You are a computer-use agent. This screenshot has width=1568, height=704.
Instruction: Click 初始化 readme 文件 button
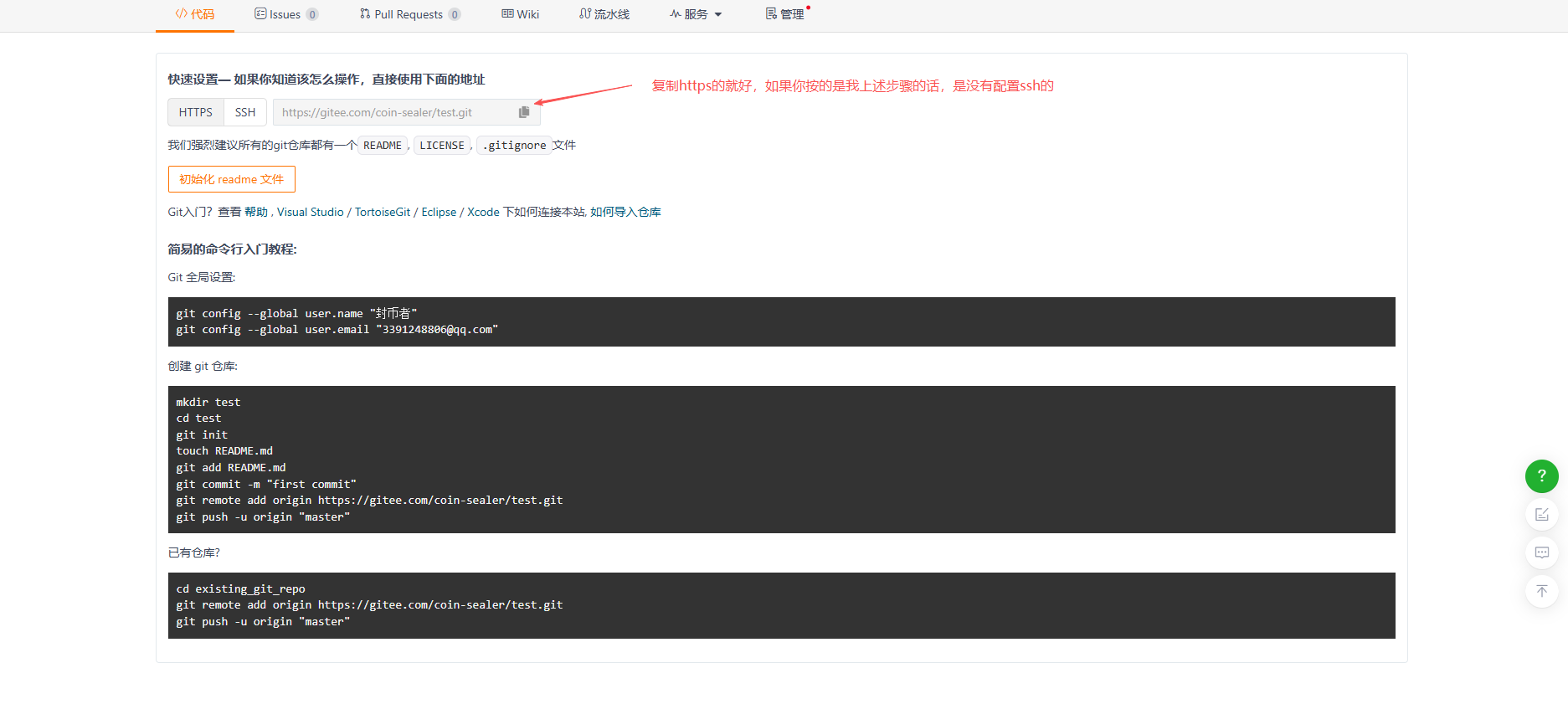pyautogui.click(x=232, y=179)
